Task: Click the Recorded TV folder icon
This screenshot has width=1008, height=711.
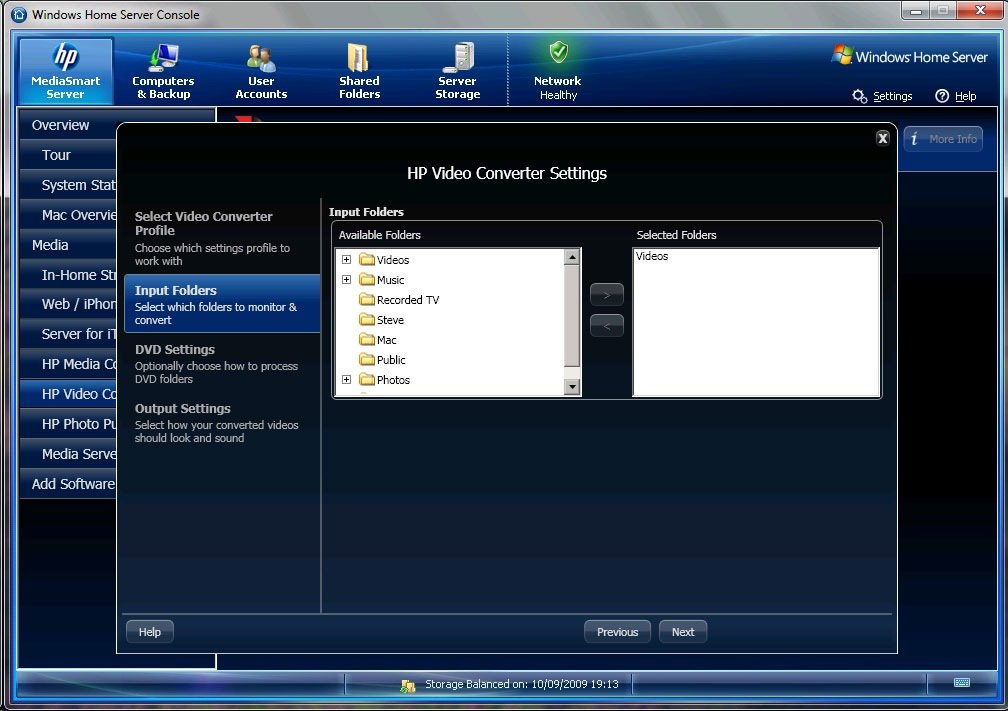Action: click(367, 300)
